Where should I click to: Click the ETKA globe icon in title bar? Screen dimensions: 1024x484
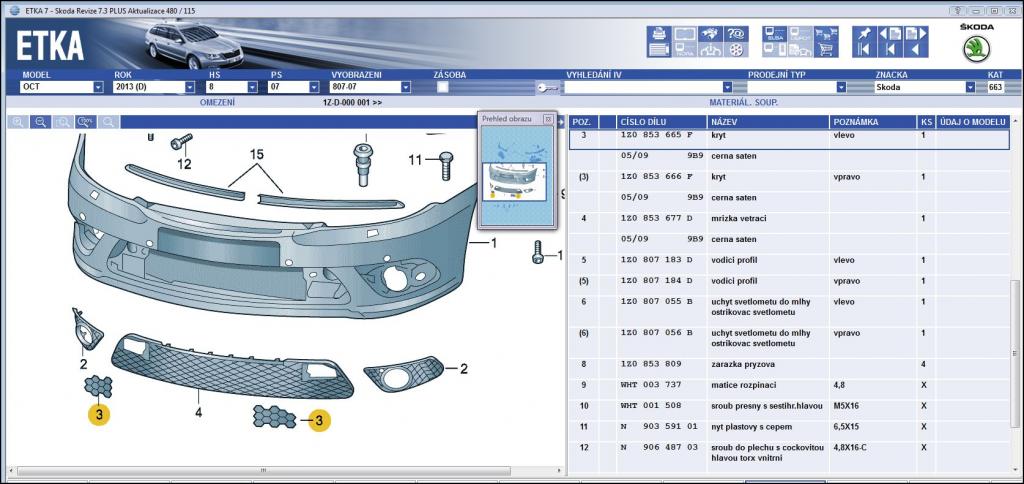tap(15, 10)
